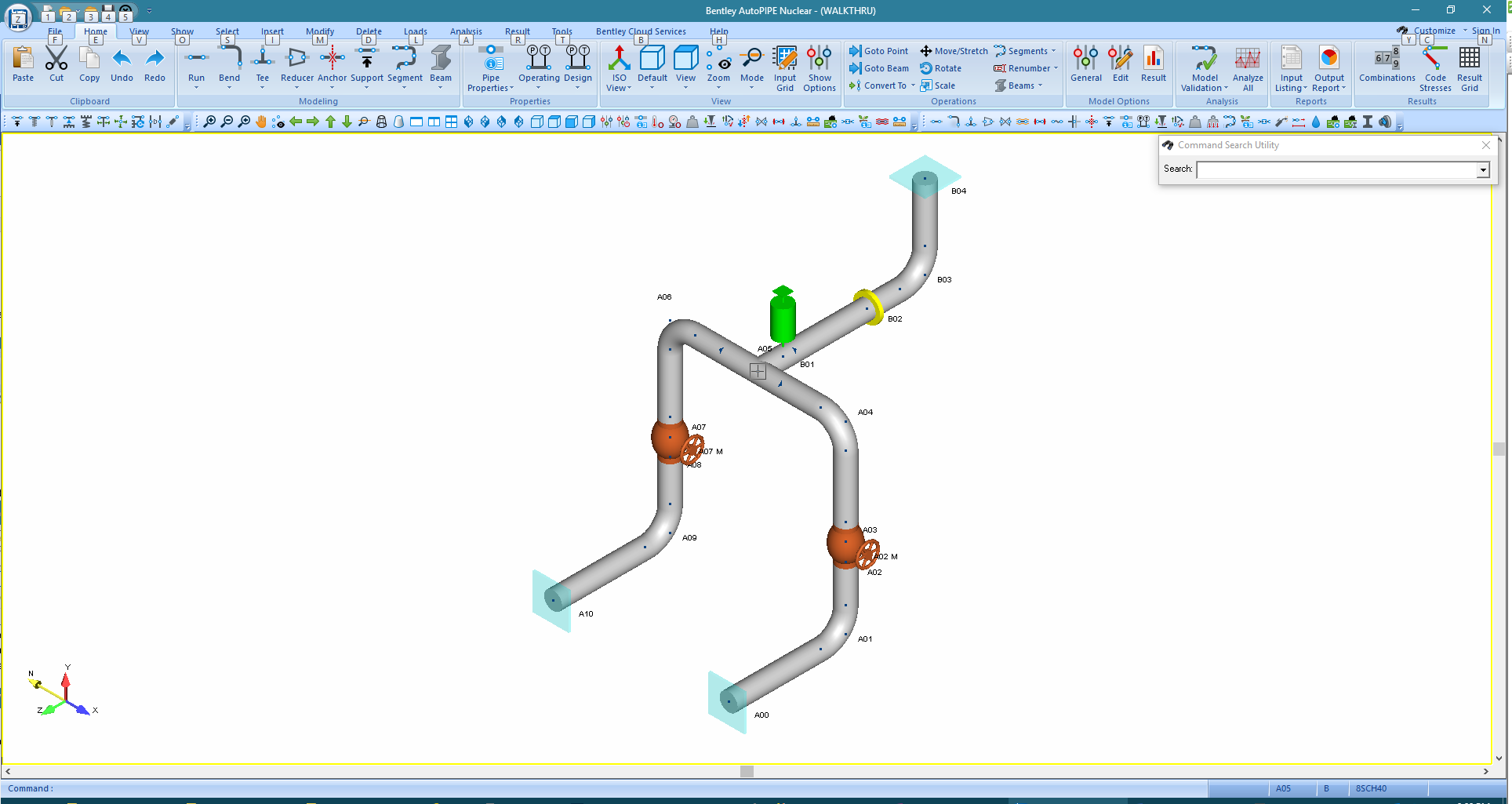Open General model options
The width and height of the screenshot is (1512, 804).
[1086, 64]
